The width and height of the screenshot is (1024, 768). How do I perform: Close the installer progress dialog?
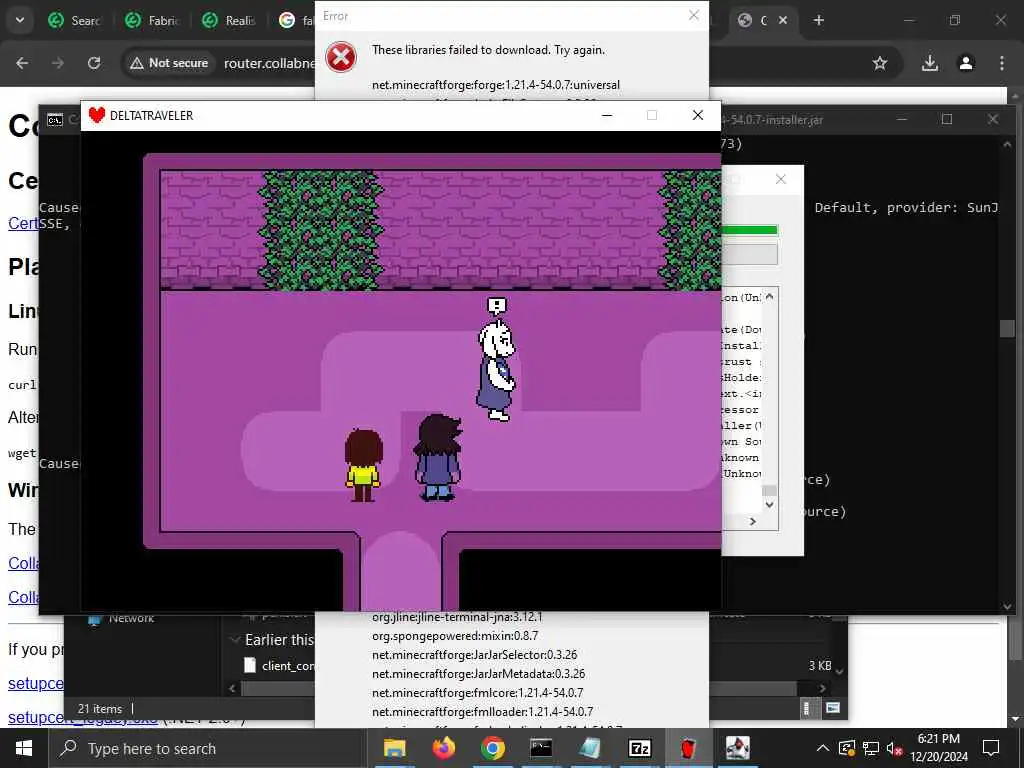(780, 180)
